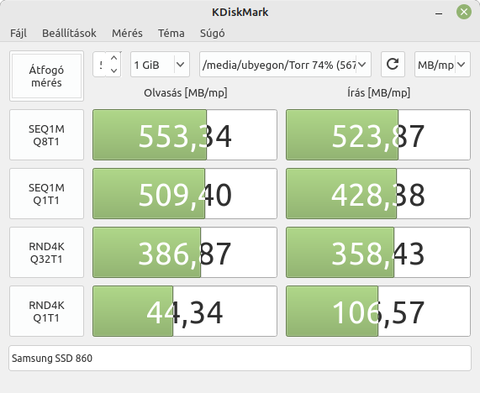Run the RND4K Q1T1 test

point(46,311)
